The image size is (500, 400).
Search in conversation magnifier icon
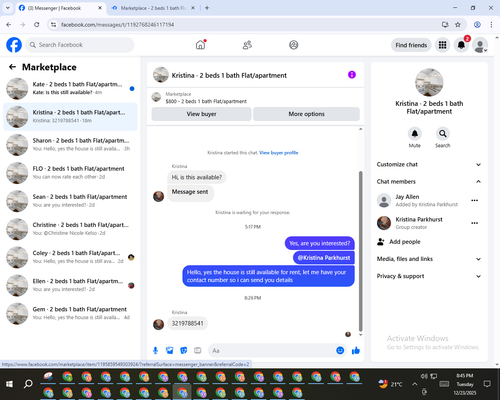[443, 134]
